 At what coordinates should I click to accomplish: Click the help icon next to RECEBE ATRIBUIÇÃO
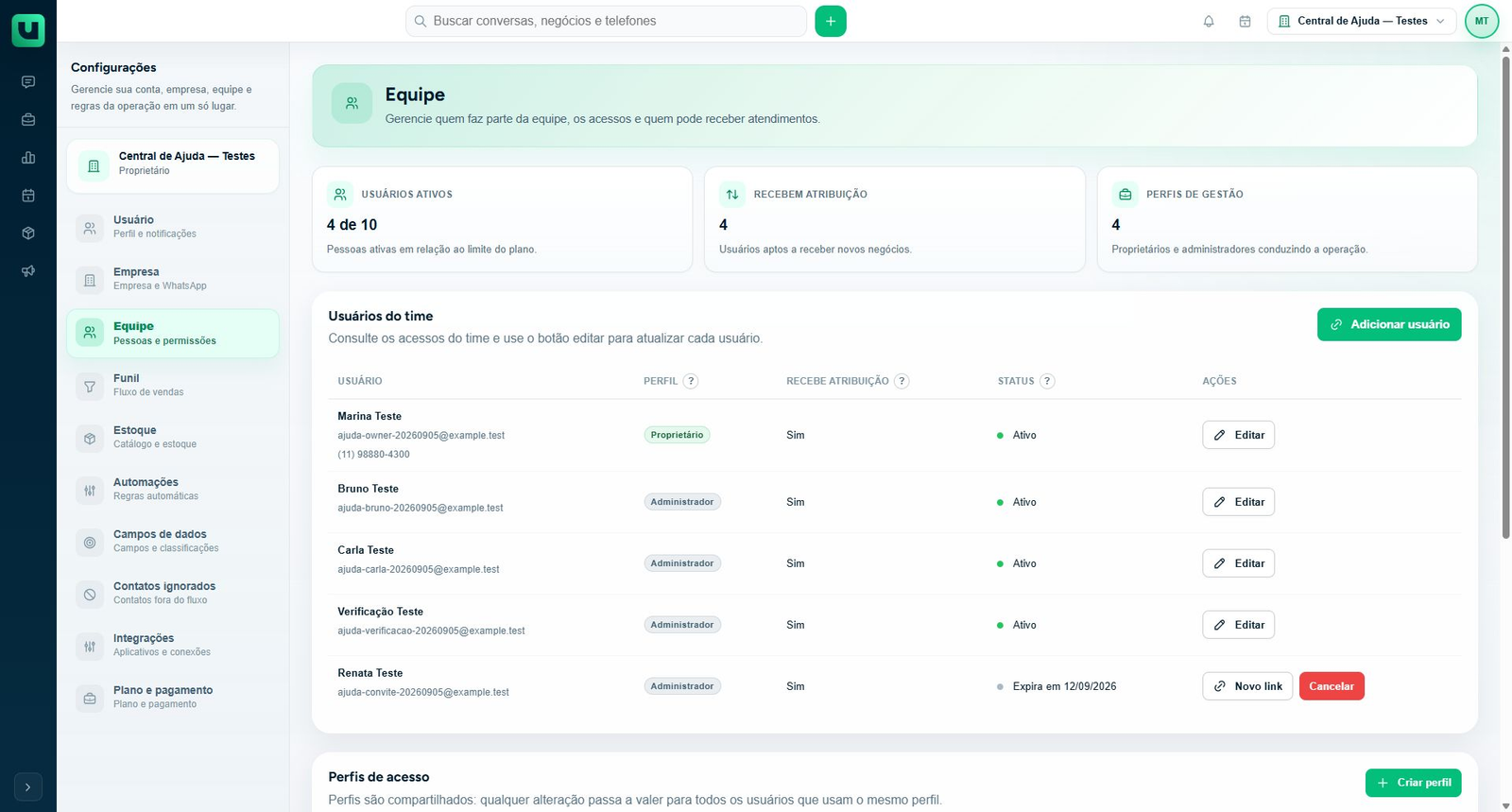(902, 381)
